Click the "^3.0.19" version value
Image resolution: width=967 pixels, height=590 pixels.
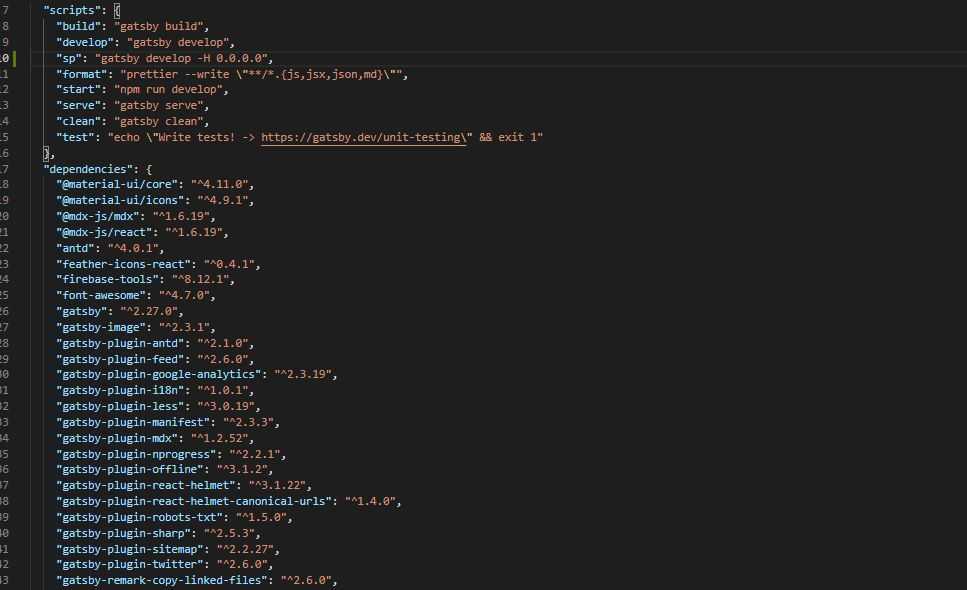[226, 406]
